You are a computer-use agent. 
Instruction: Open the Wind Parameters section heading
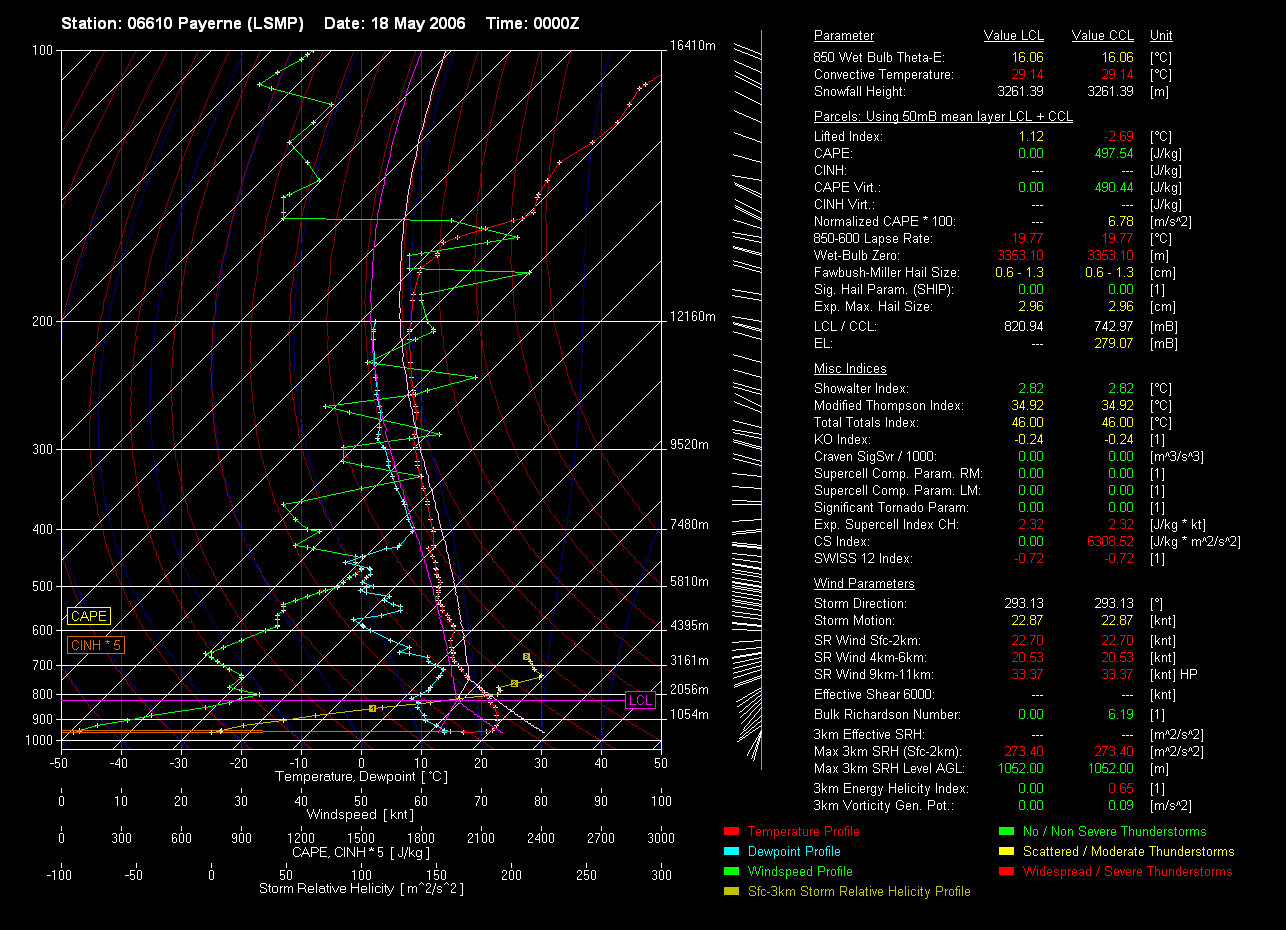point(864,584)
